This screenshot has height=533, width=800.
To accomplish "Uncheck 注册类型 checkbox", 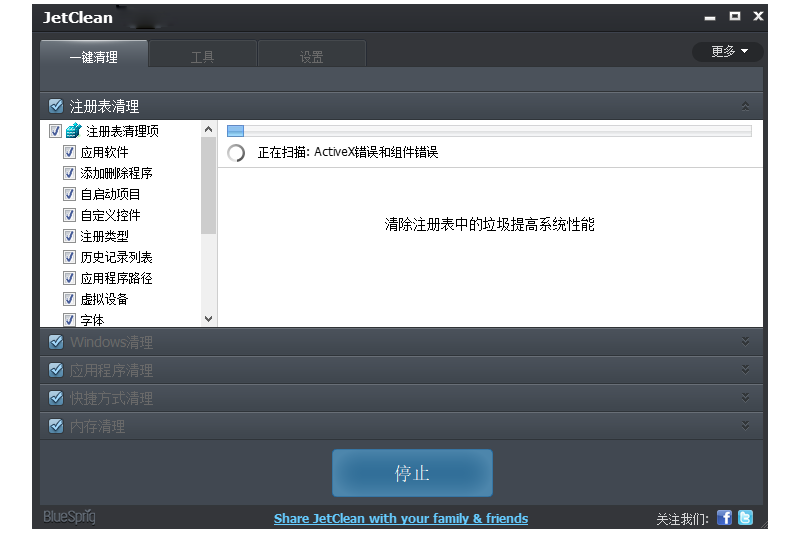I will pyautogui.click(x=69, y=236).
